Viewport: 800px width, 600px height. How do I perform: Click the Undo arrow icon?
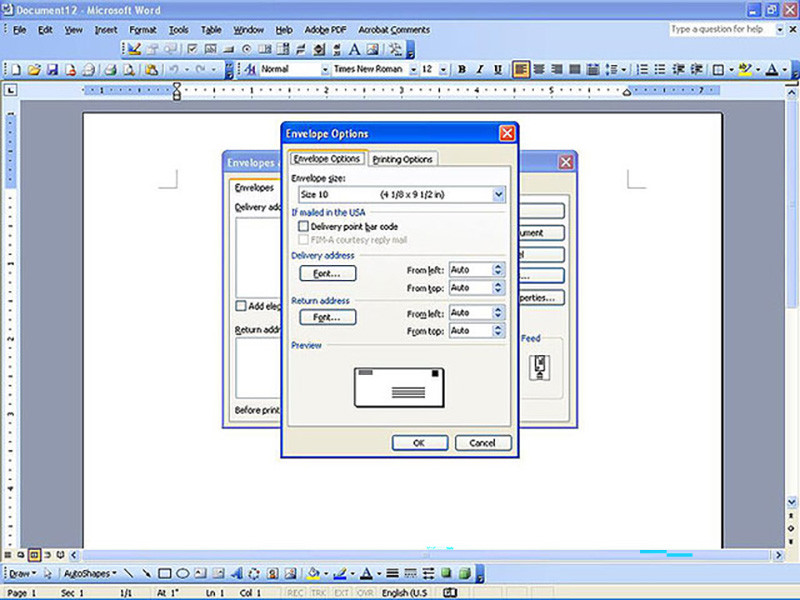point(174,69)
